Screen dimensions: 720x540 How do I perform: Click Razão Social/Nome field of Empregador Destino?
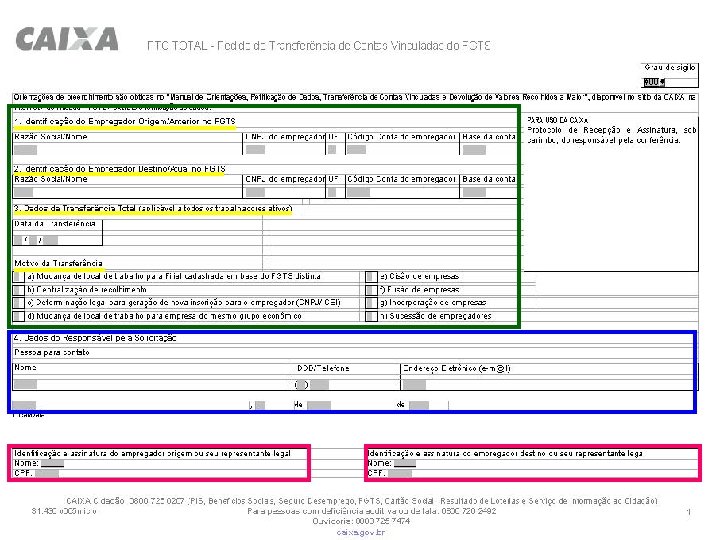pos(23,192)
